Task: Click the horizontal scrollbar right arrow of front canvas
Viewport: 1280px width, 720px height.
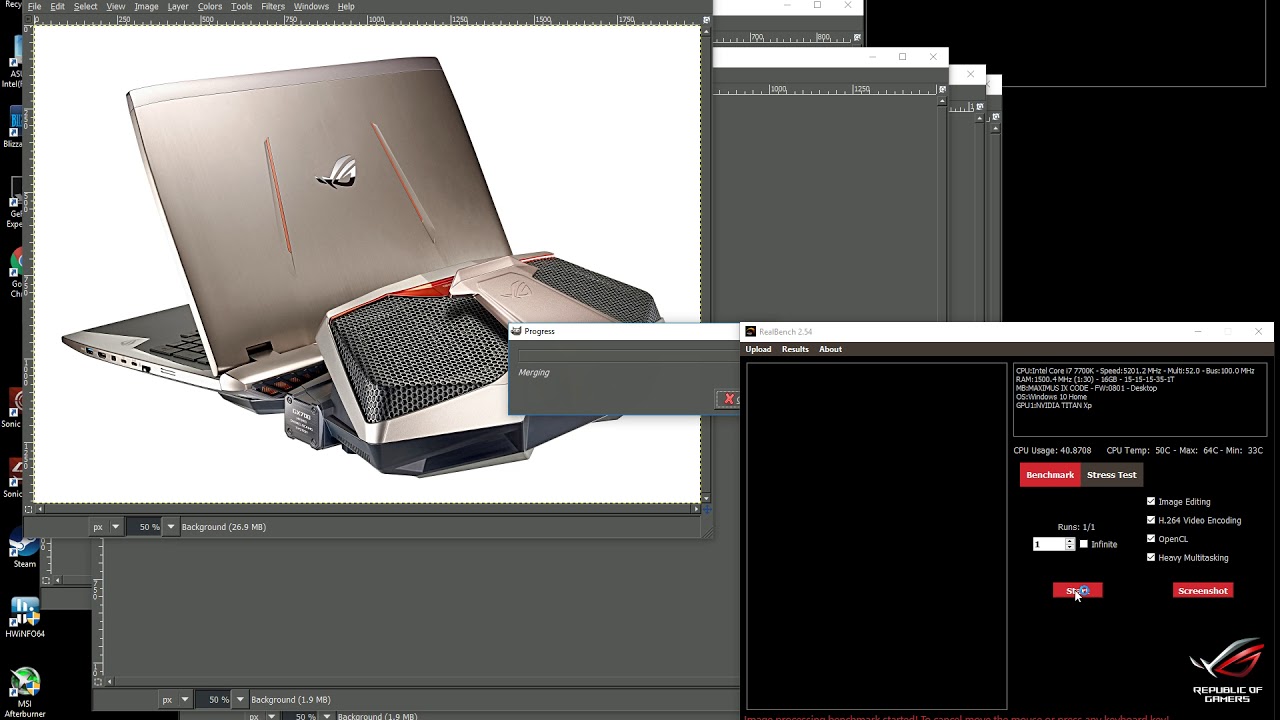Action: pos(695,509)
